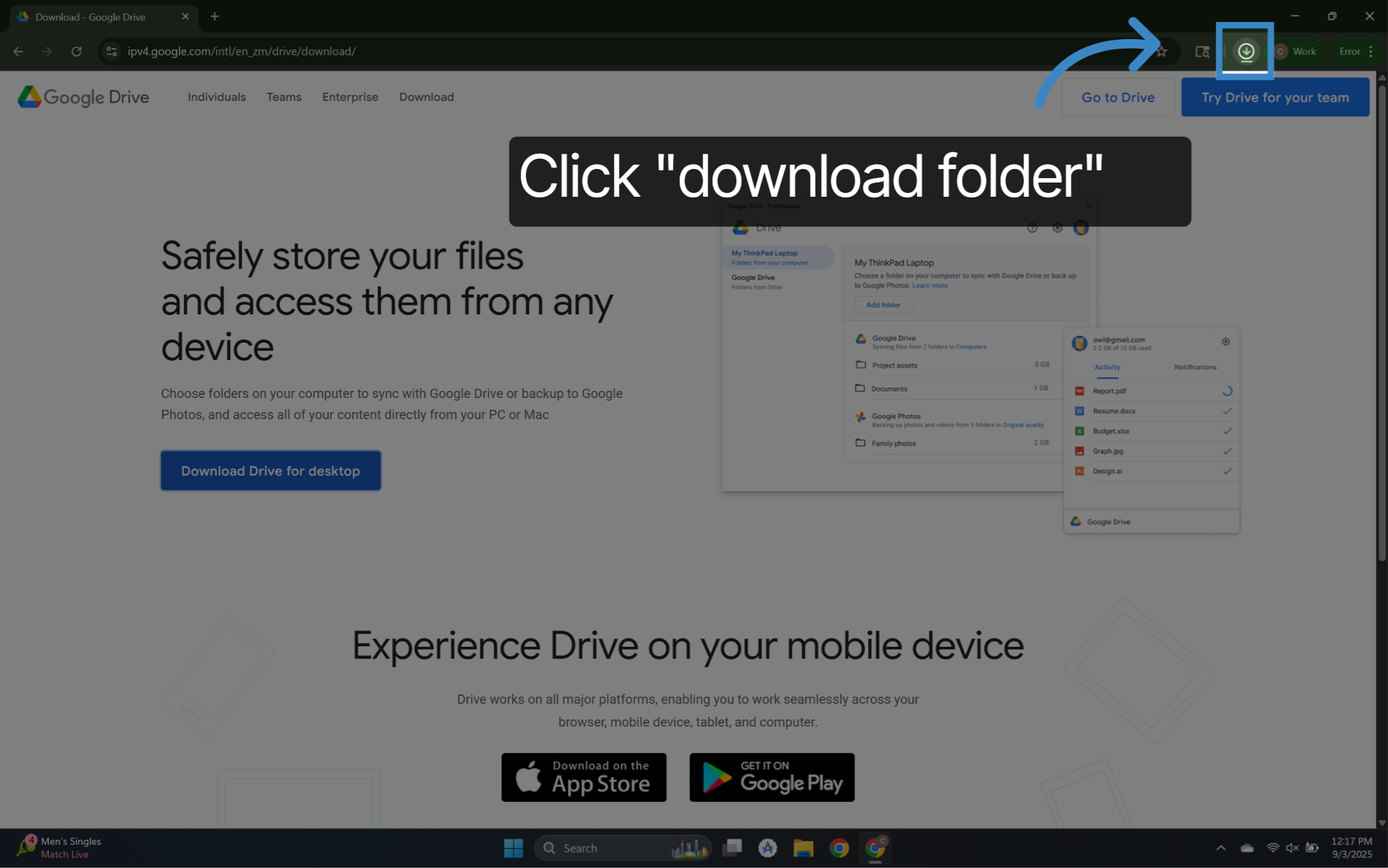
Task: Click the browser forward arrow
Action: point(47,51)
